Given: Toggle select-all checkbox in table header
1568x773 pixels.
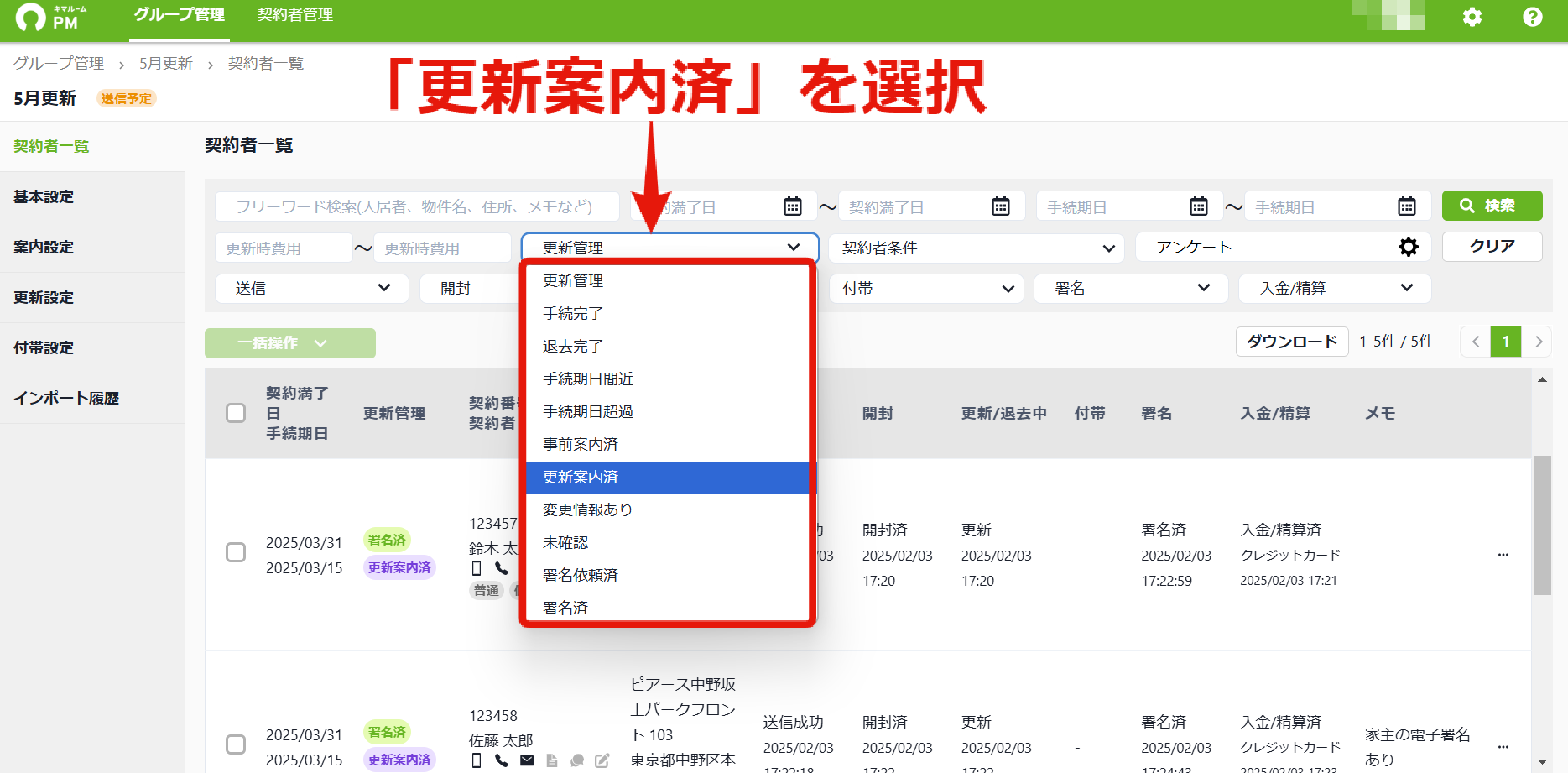Looking at the screenshot, I should tap(236, 413).
